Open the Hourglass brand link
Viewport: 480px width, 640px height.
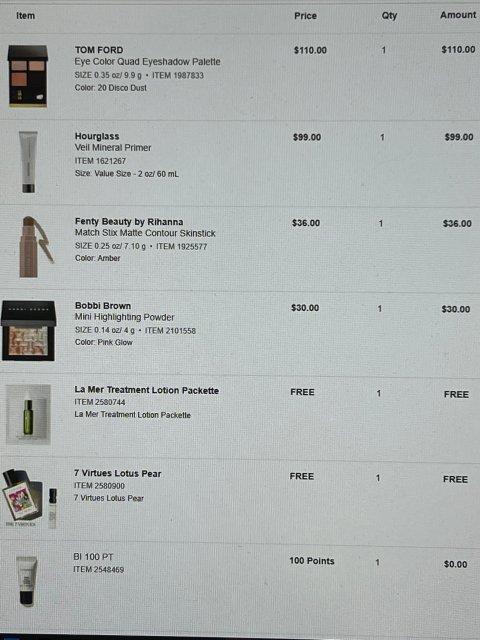pyautogui.click(x=97, y=136)
